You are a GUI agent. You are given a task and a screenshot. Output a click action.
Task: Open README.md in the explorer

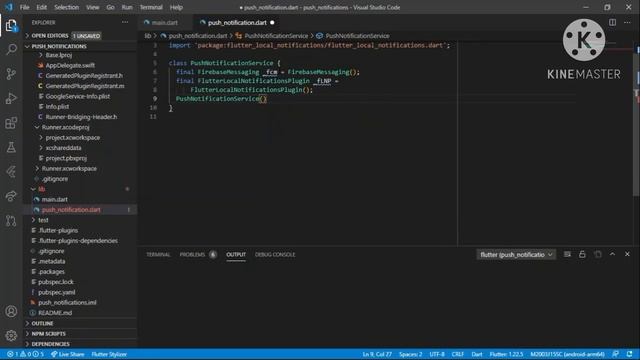pos(55,313)
